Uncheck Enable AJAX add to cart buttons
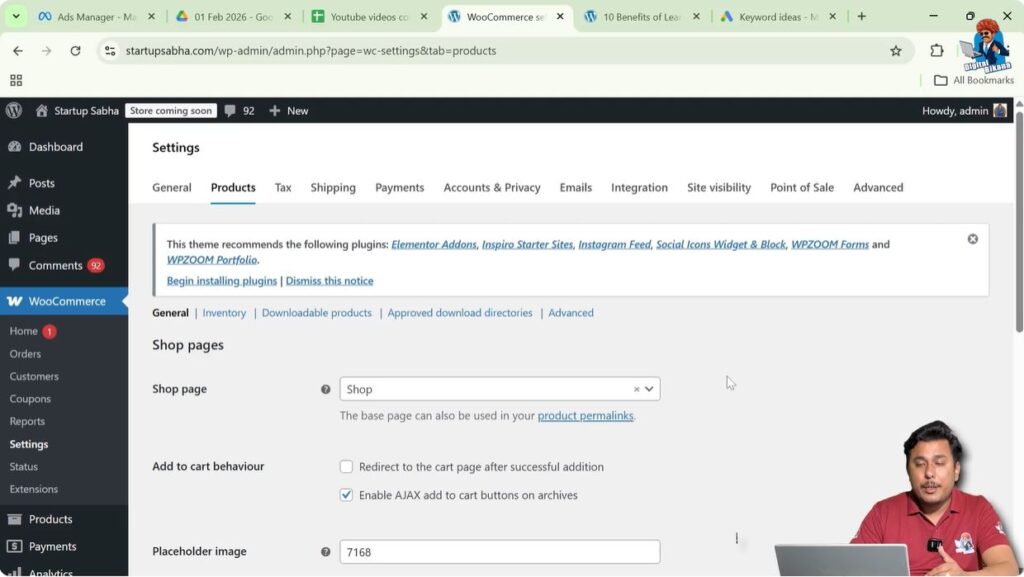The height and width of the screenshot is (577, 1024). 346,495
